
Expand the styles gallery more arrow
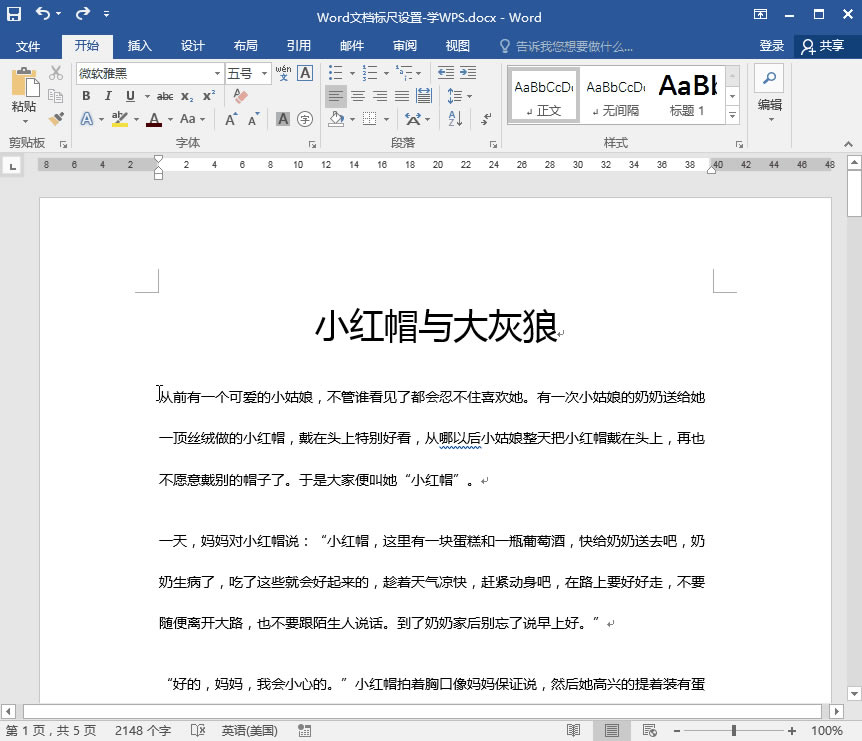pos(732,116)
